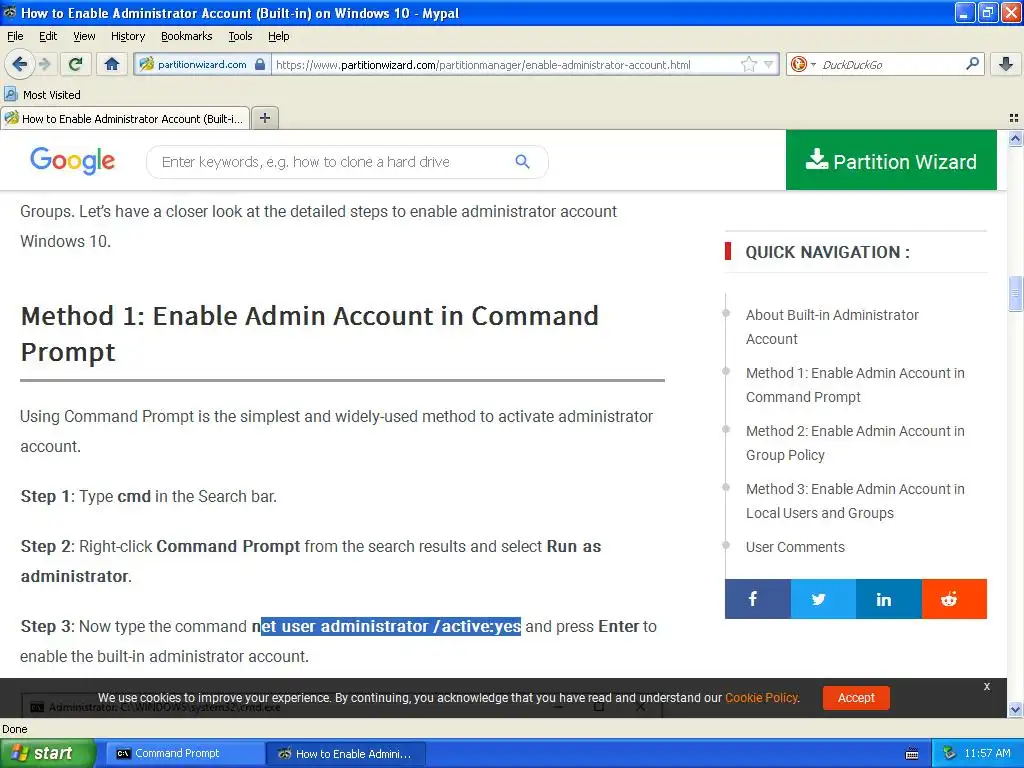Click the tray keyboard icon
1024x768 pixels.
coord(912,754)
